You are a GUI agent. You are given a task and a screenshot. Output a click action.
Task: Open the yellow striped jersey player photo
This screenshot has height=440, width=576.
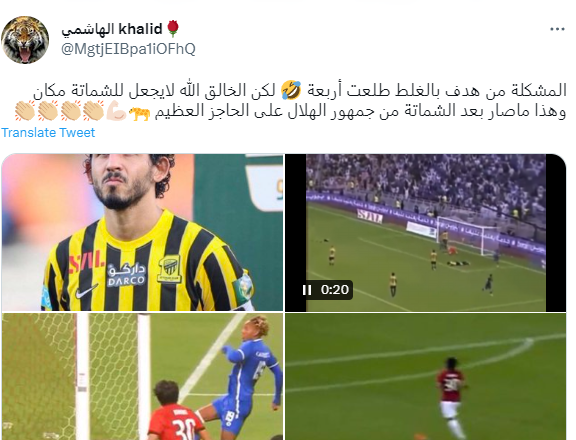143,232
